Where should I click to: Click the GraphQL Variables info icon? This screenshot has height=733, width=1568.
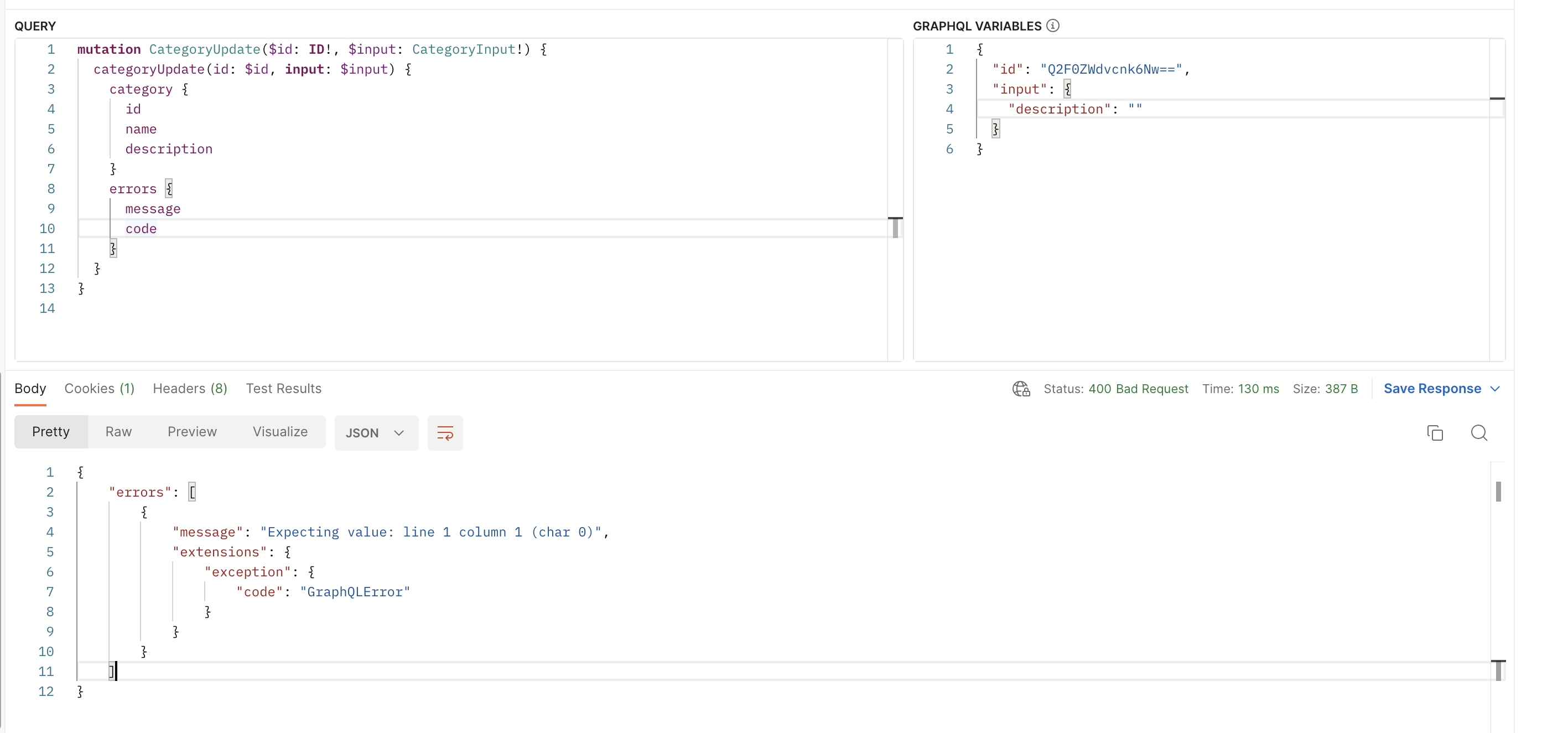tap(1052, 25)
